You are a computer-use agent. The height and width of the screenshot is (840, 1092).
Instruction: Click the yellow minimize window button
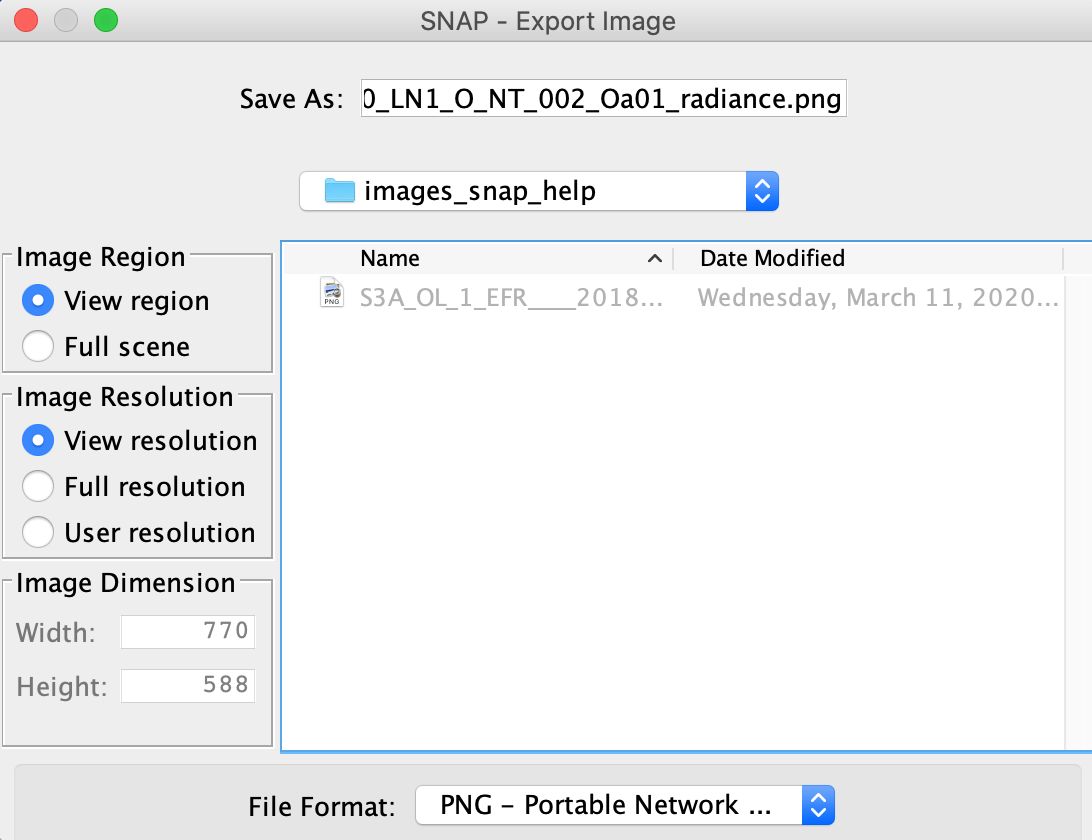66,20
